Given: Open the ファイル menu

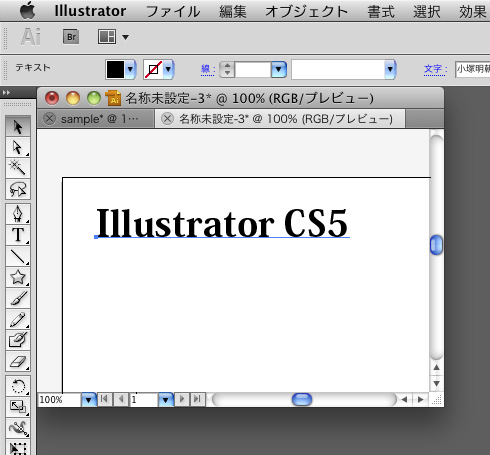Looking at the screenshot, I should pyautogui.click(x=173, y=12).
